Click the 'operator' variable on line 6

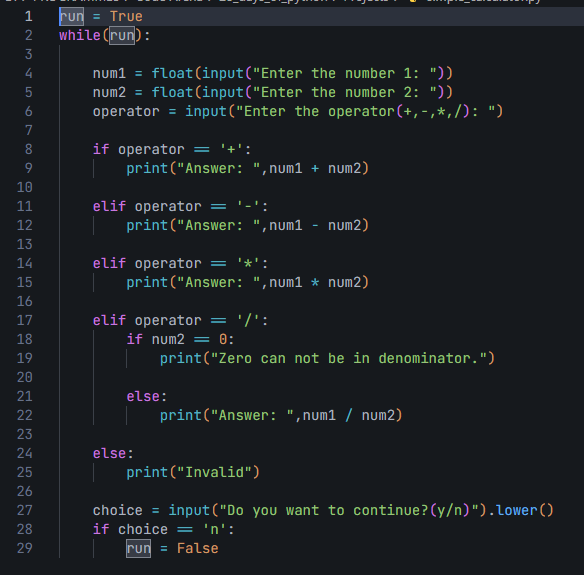pyautogui.click(x=126, y=111)
